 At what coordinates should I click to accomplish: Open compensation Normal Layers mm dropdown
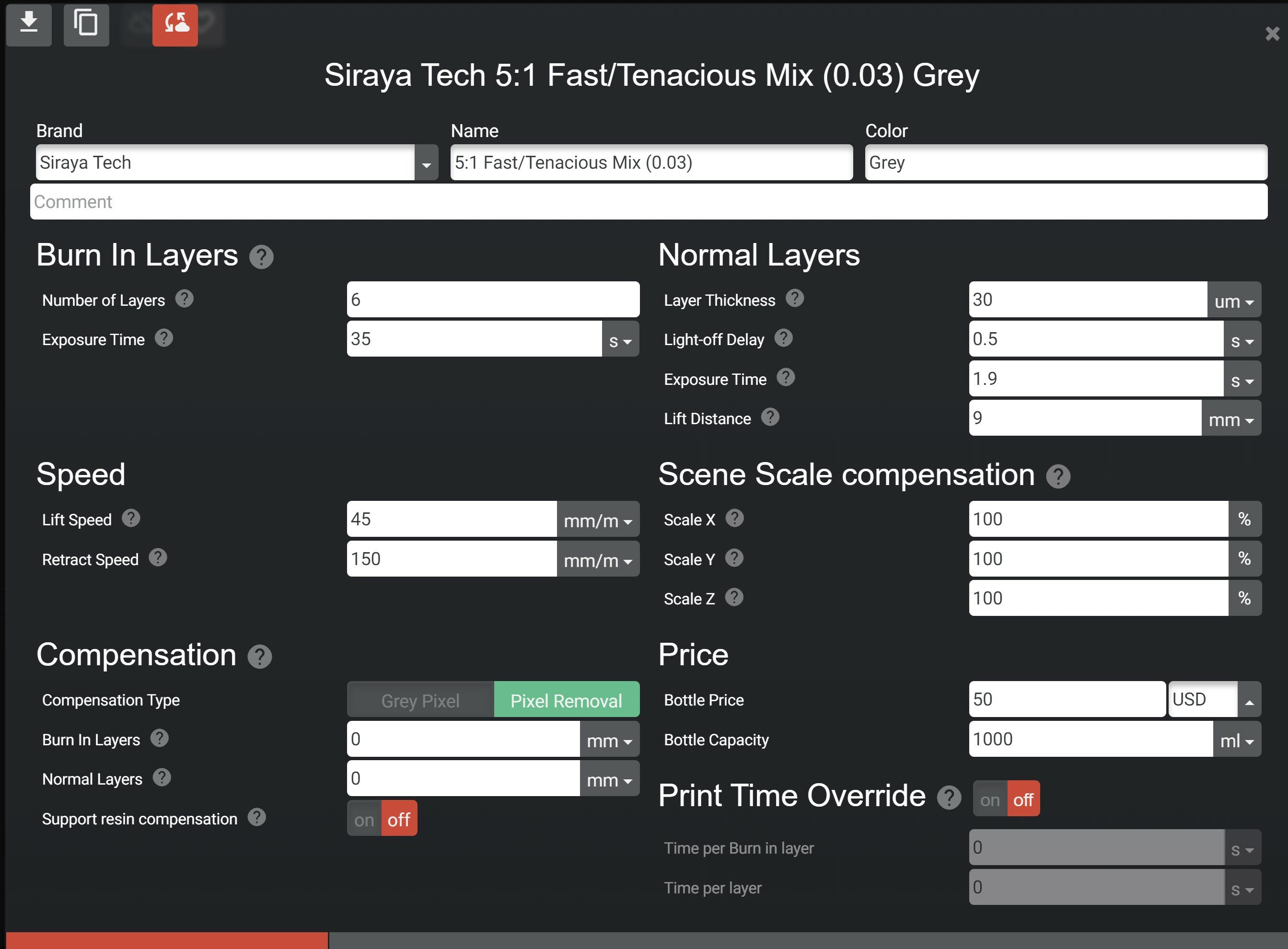coord(610,778)
